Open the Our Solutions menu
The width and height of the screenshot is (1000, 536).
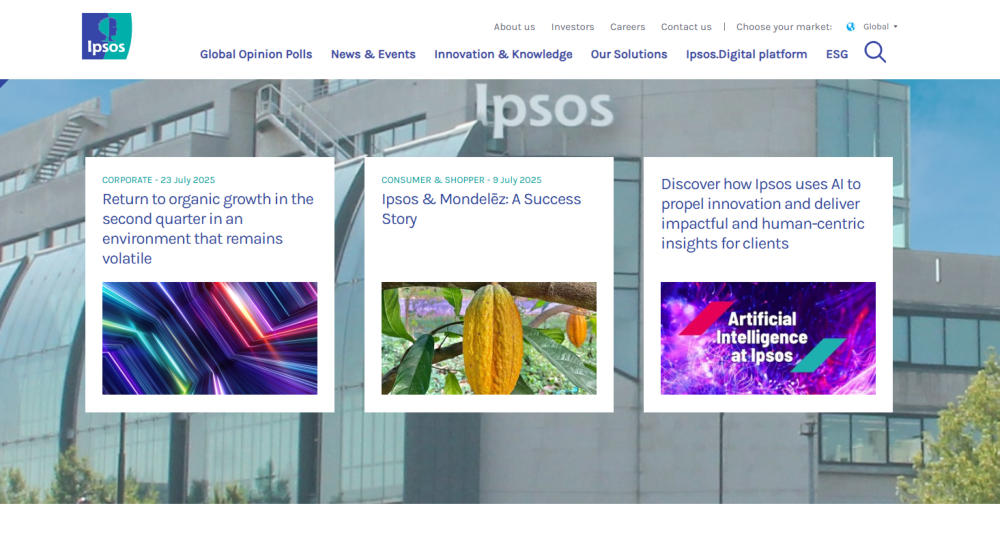(x=629, y=54)
